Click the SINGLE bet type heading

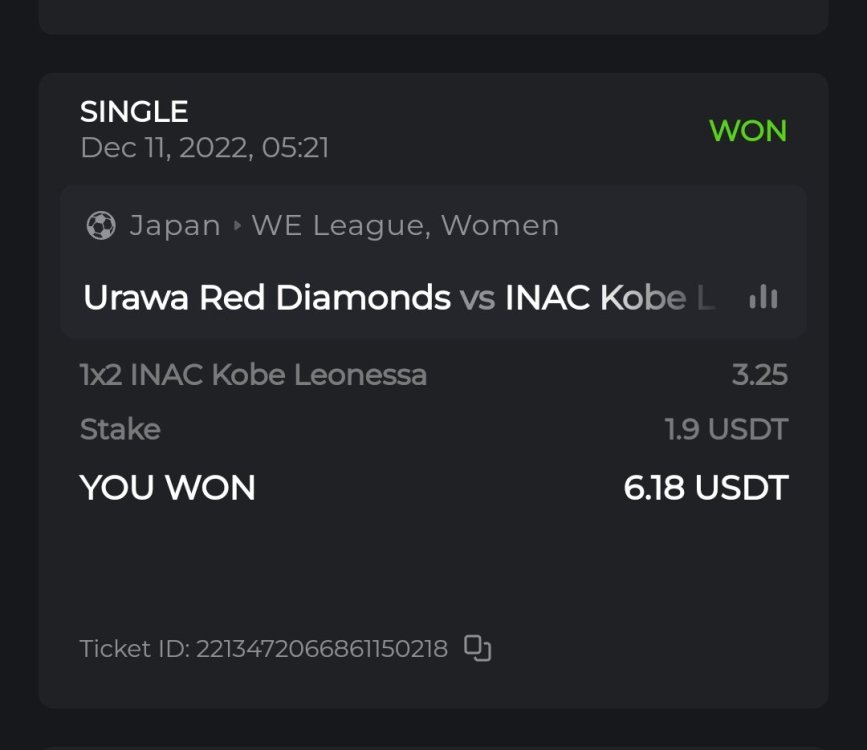pos(134,111)
